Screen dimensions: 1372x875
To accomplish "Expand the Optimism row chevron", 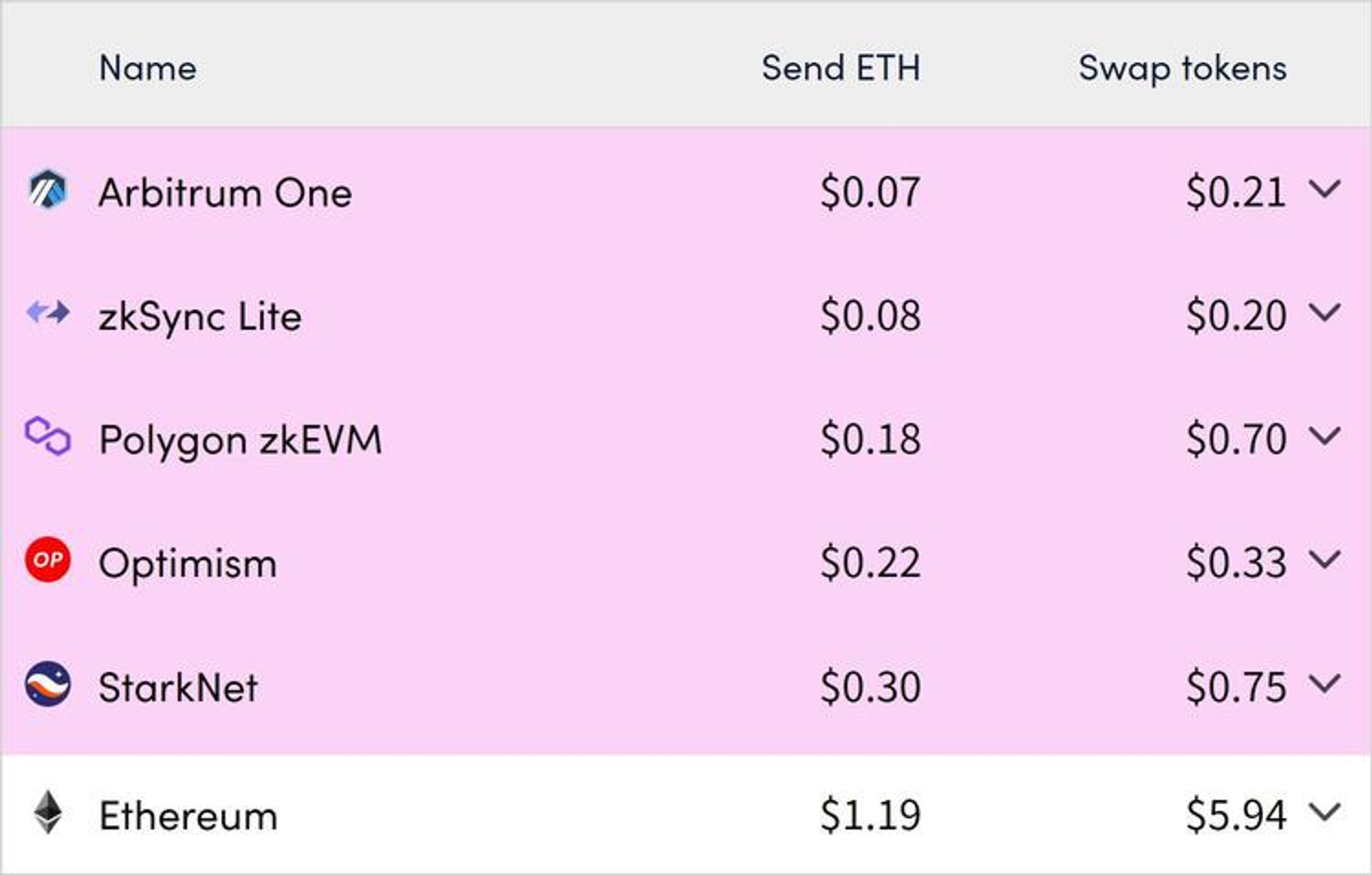I will pyautogui.click(x=1324, y=559).
